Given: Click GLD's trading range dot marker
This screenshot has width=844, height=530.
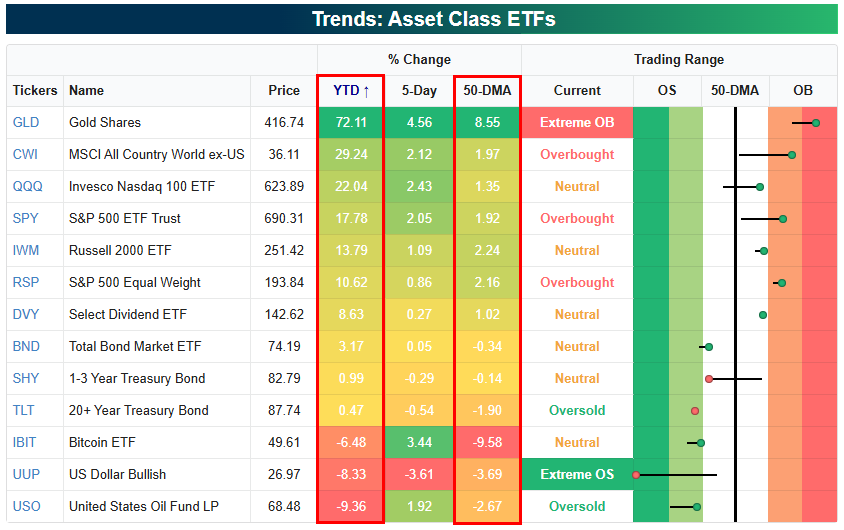Looking at the screenshot, I should click(x=816, y=122).
